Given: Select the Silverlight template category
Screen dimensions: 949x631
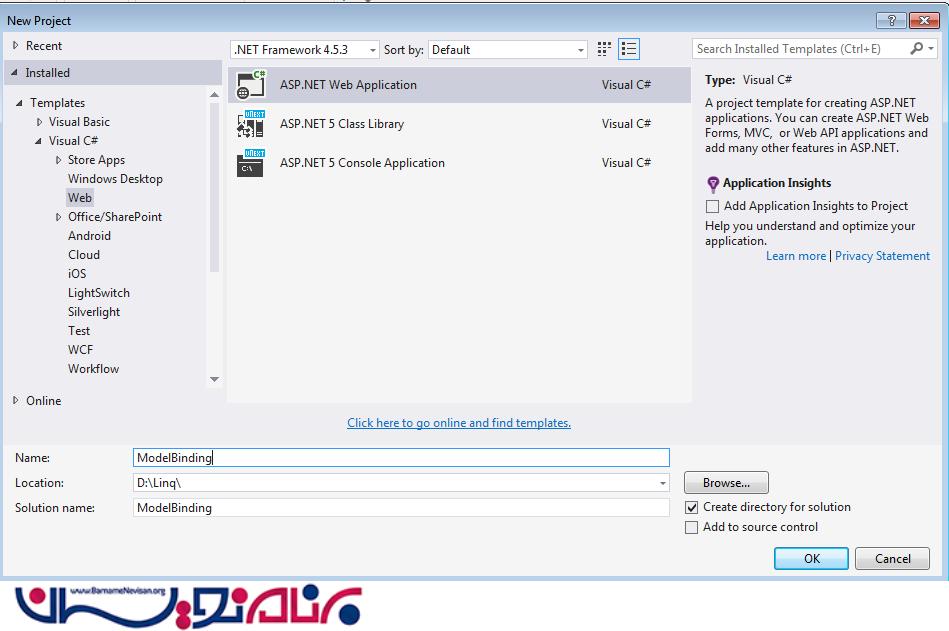Looking at the screenshot, I should click(x=94, y=312).
